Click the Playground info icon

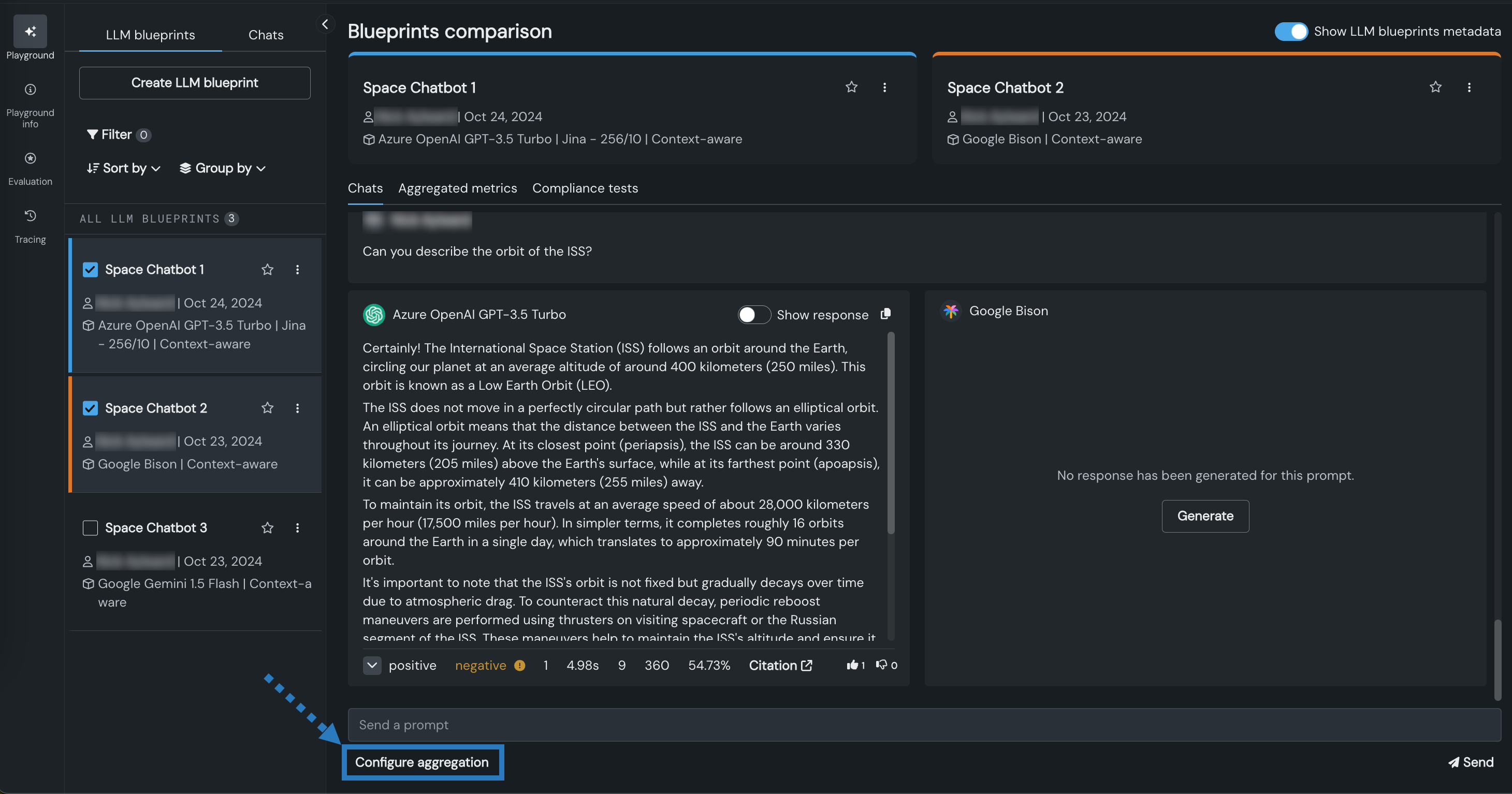click(30, 90)
